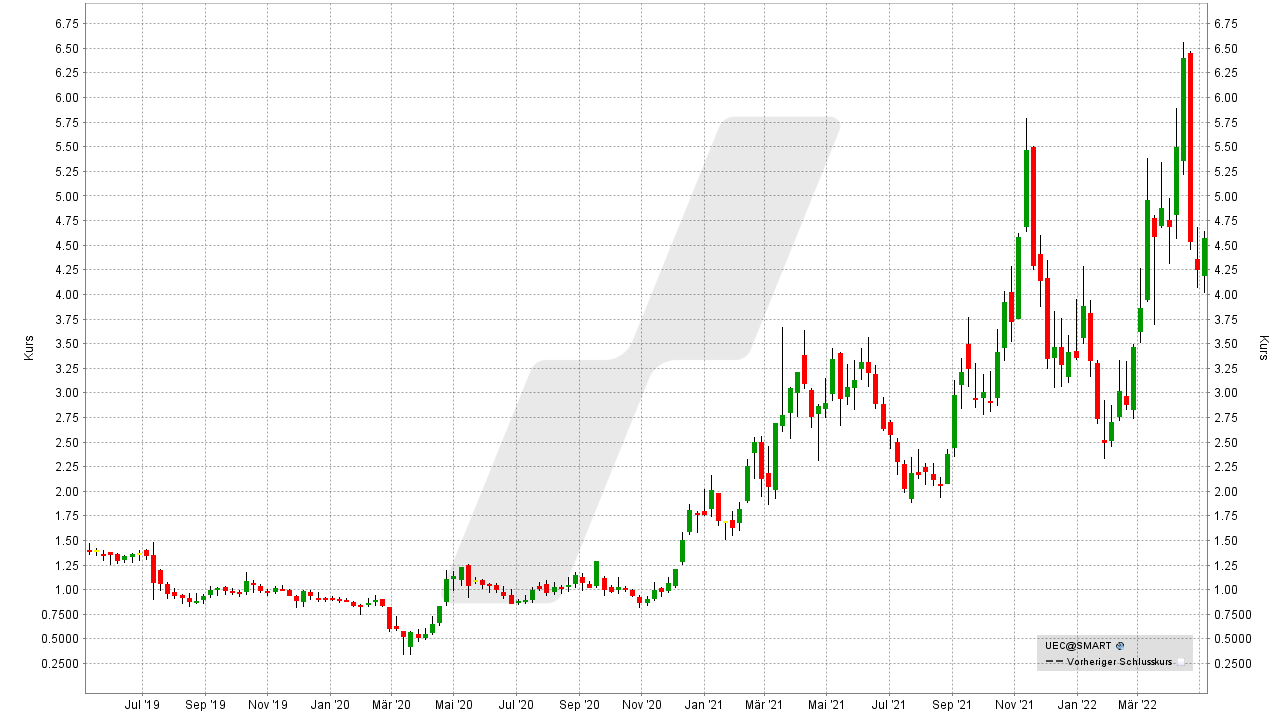Image resolution: width=1281 pixels, height=719 pixels.
Task: Click the Jul '21 date label
Action: (x=889, y=704)
